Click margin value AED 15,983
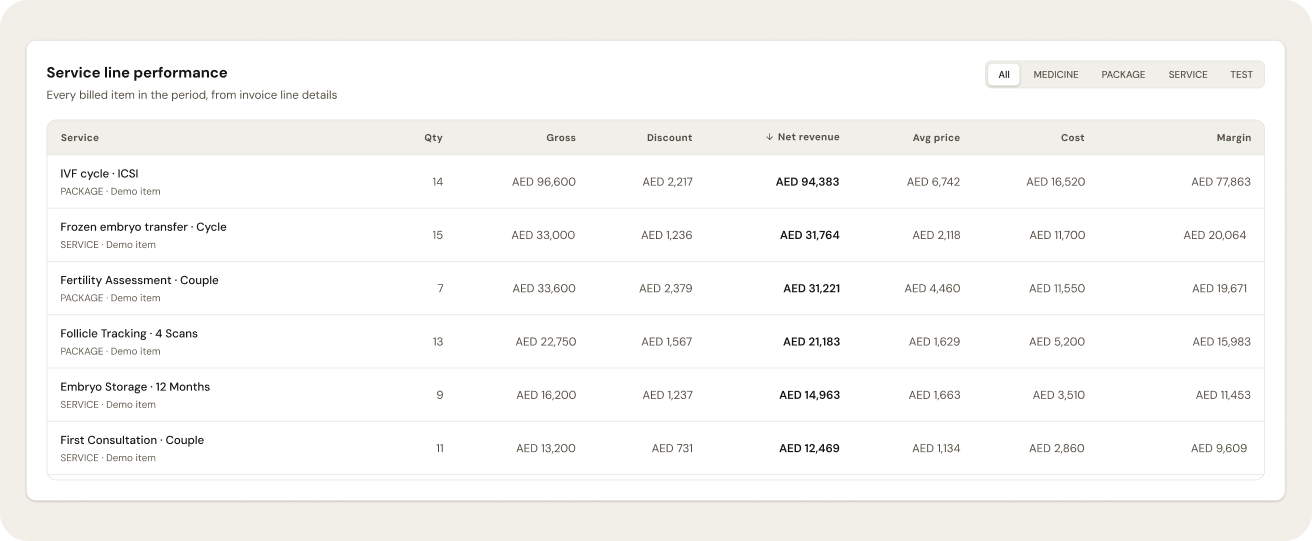Viewport: 1312px width, 541px height. pos(1221,342)
